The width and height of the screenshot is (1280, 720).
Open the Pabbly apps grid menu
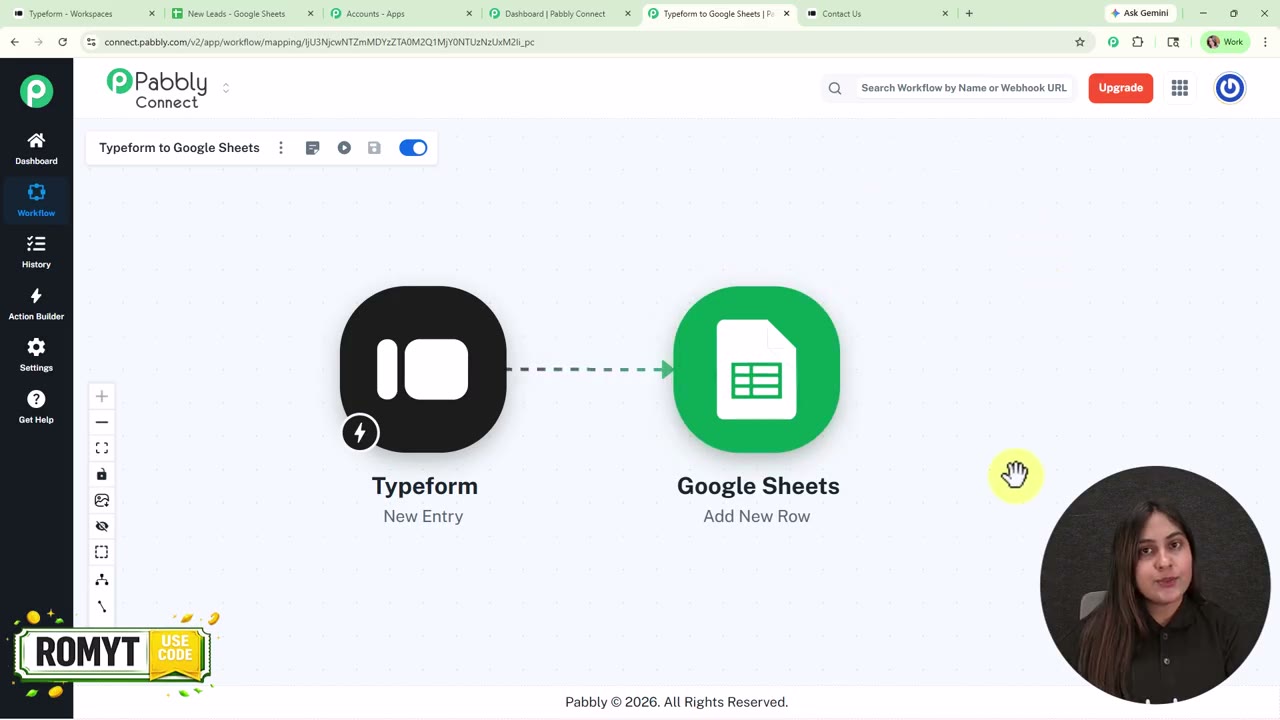pyautogui.click(x=1180, y=88)
